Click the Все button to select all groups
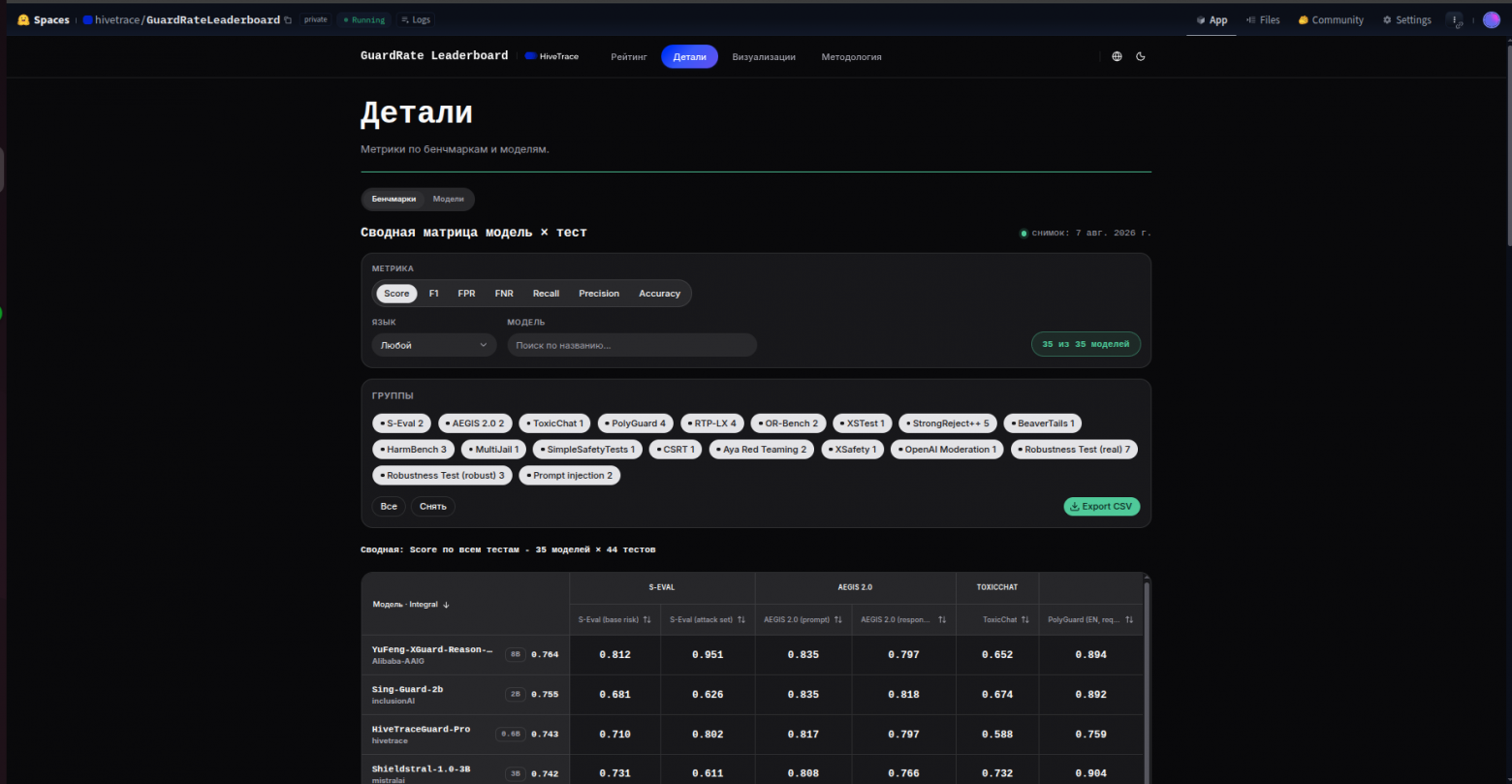1512x784 pixels. (x=389, y=507)
